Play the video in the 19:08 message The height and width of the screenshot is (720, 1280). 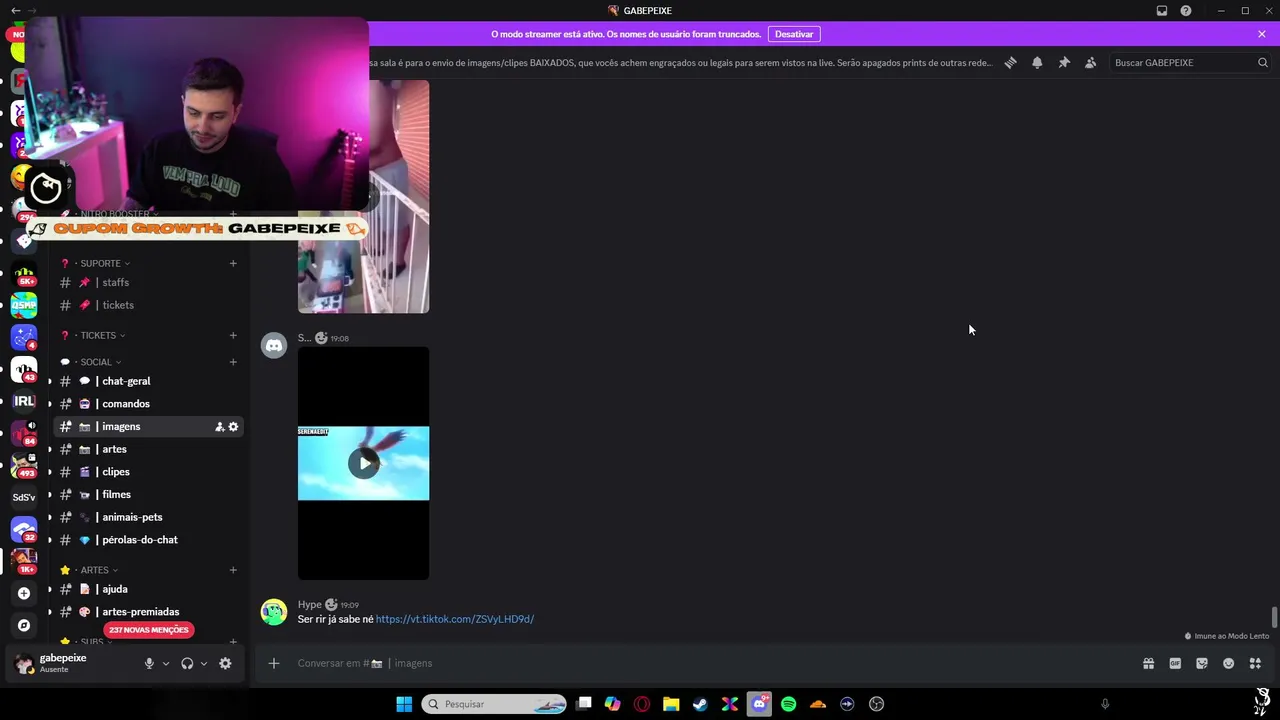tap(363, 463)
